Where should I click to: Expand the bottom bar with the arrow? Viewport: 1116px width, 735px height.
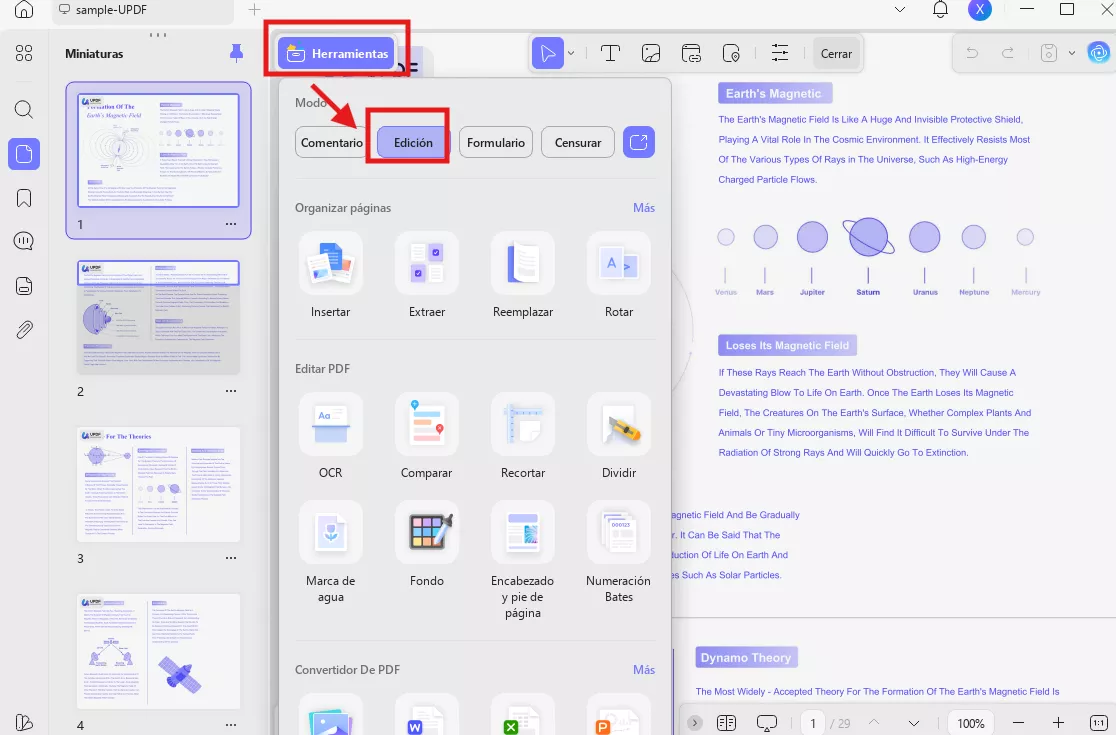point(695,723)
